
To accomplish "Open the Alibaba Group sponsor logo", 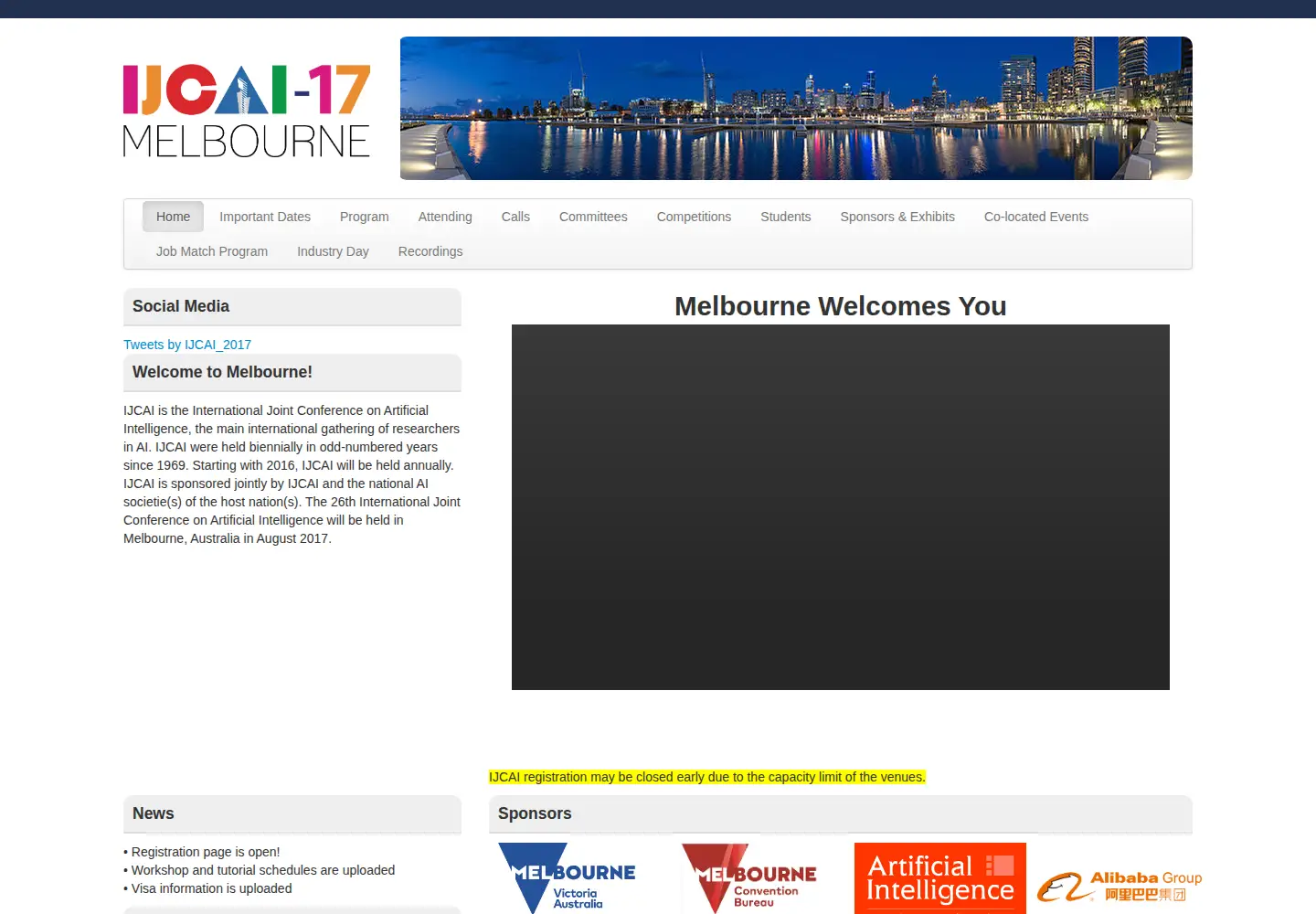I will pyautogui.click(x=1120, y=886).
